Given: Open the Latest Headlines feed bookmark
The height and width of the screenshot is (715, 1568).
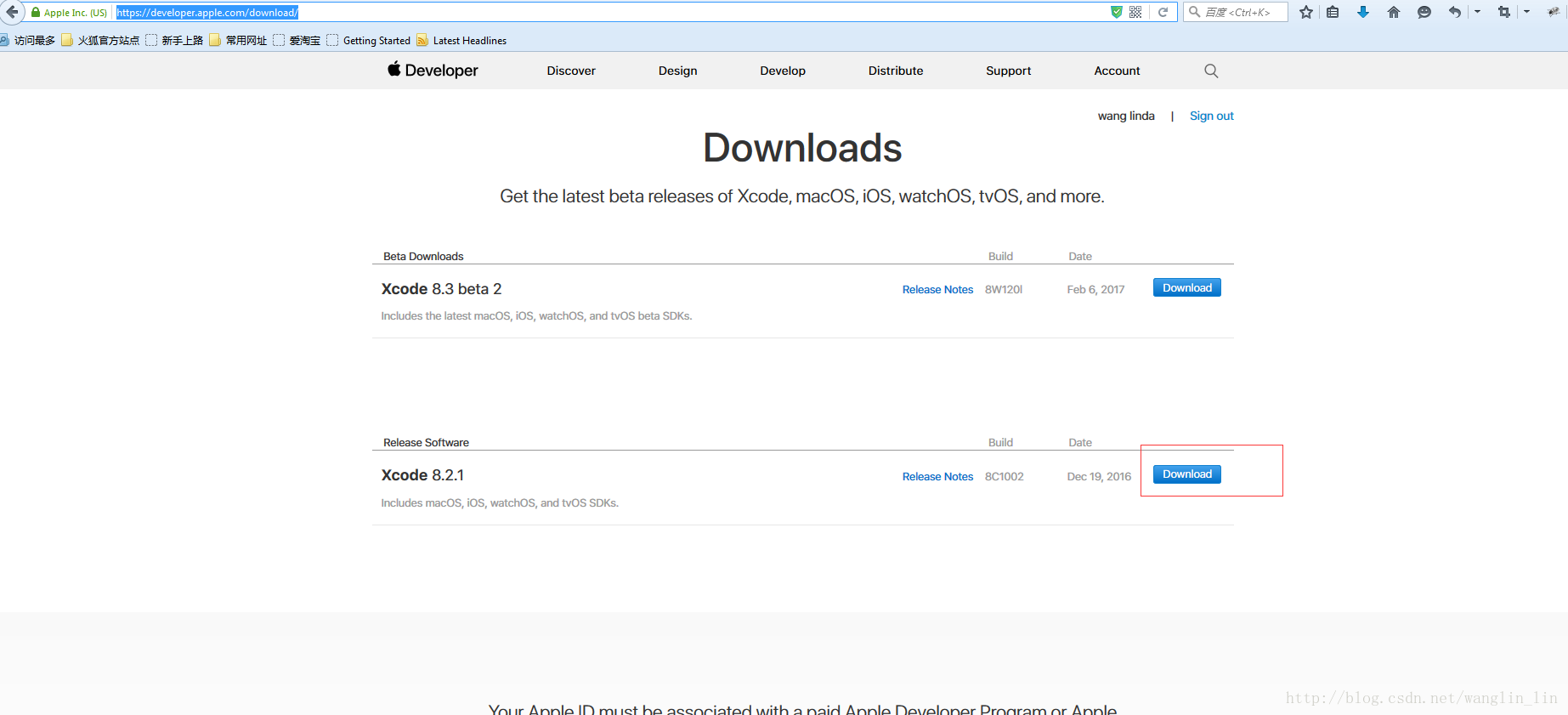Looking at the screenshot, I should [461, 40].
